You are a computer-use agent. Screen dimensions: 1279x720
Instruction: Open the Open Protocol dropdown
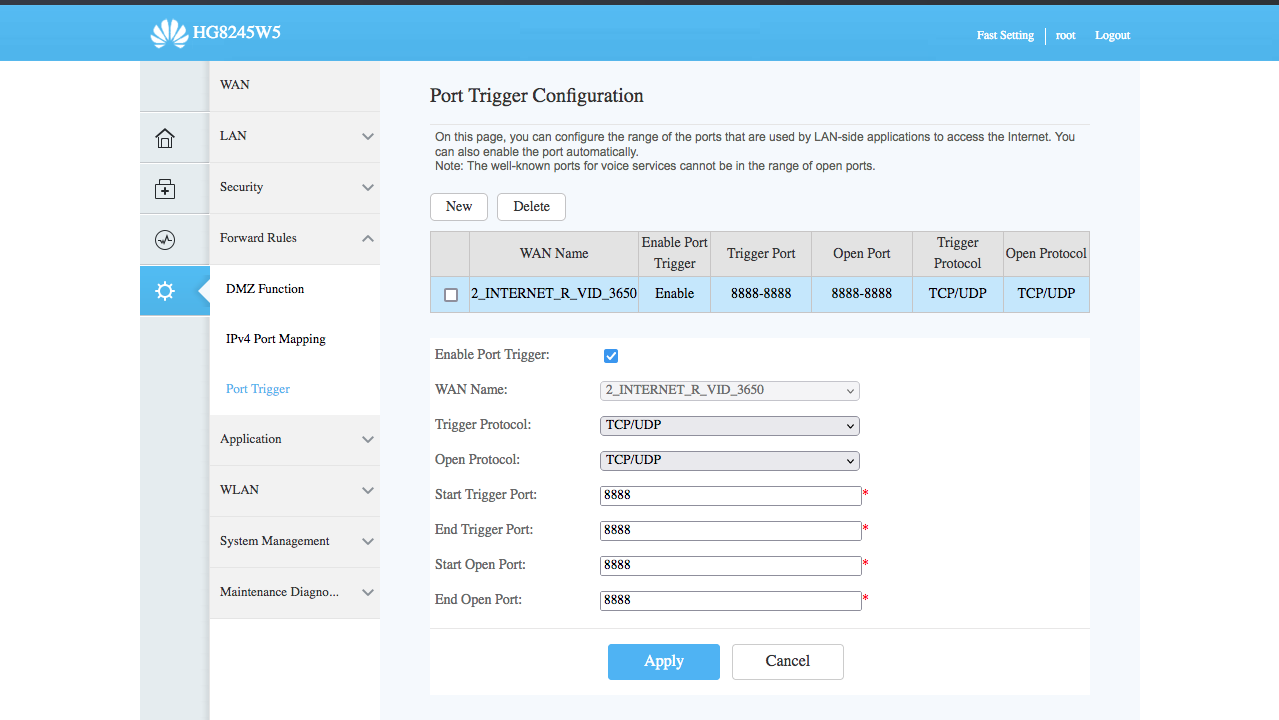pyautogui.click(x=729, y=460)
